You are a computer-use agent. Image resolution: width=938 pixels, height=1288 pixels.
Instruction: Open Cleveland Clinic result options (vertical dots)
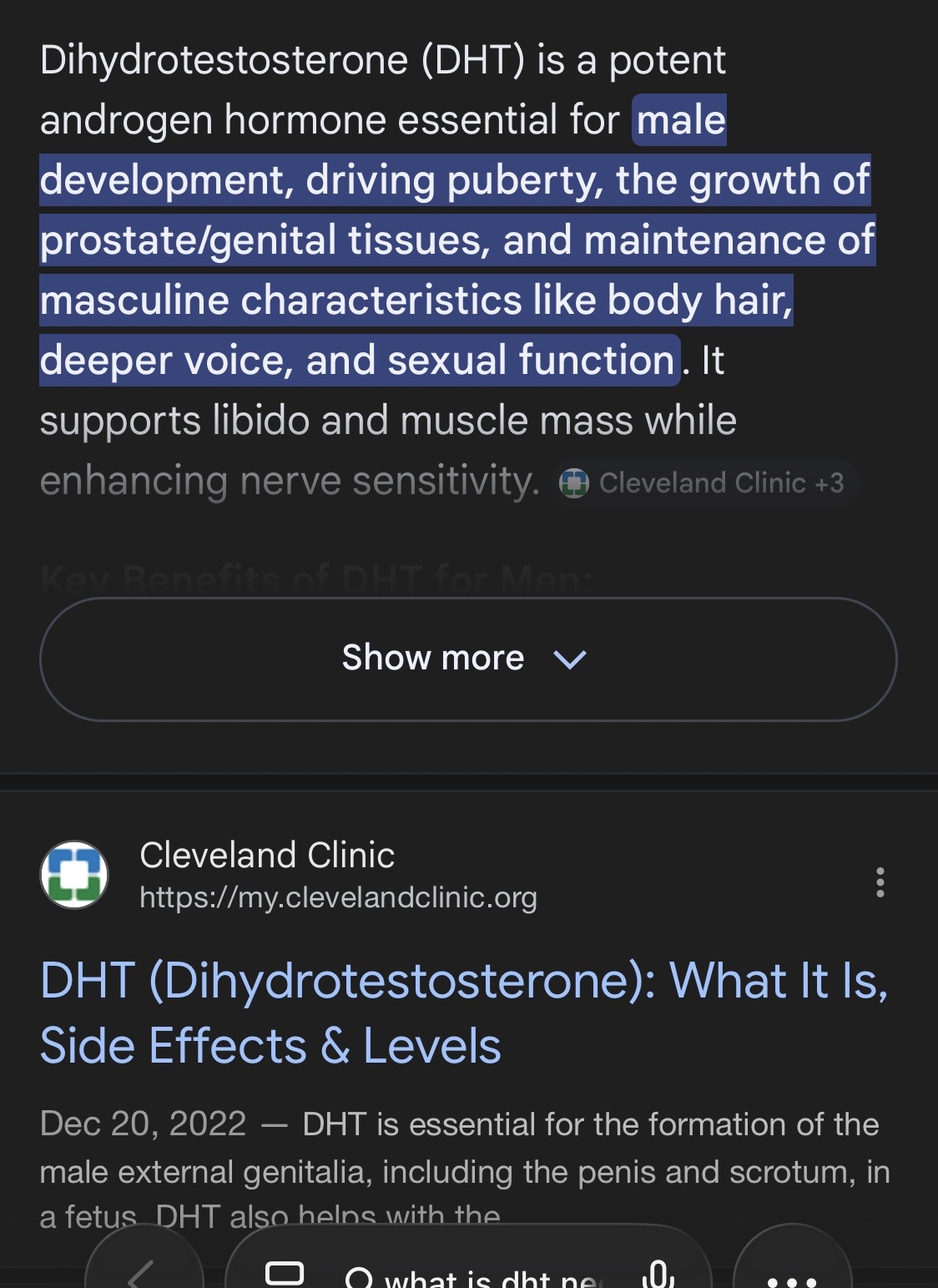pyautogui.click(x=880, y=882)
